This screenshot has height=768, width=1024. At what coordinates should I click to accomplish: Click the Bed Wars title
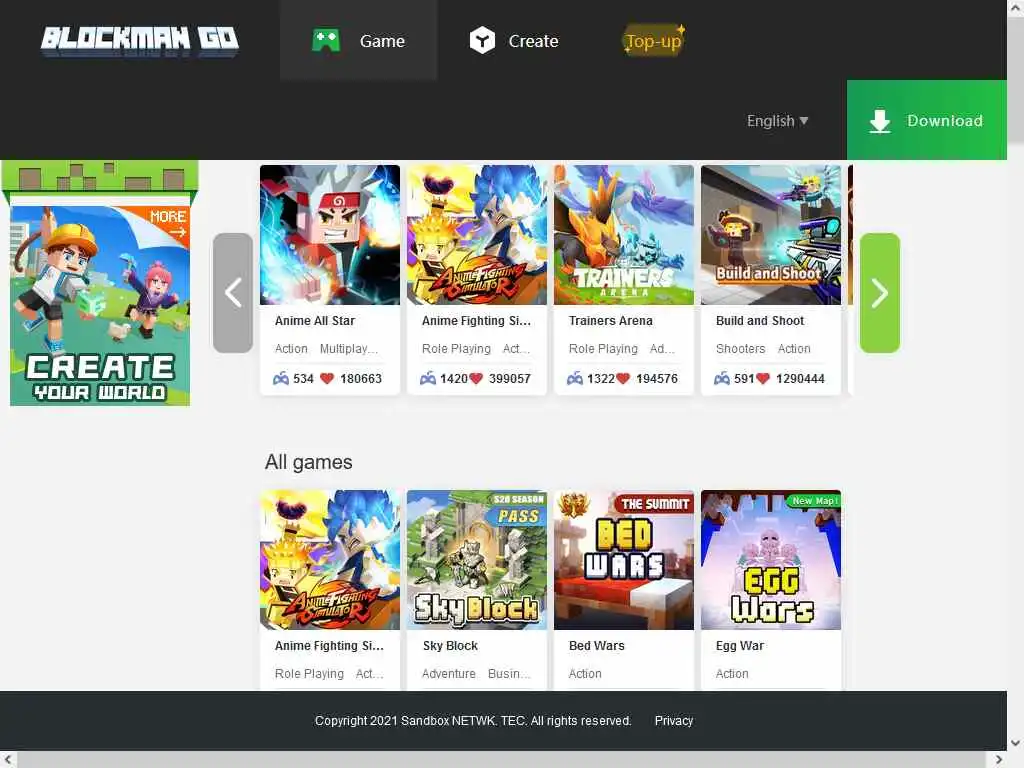click(596, 646)
